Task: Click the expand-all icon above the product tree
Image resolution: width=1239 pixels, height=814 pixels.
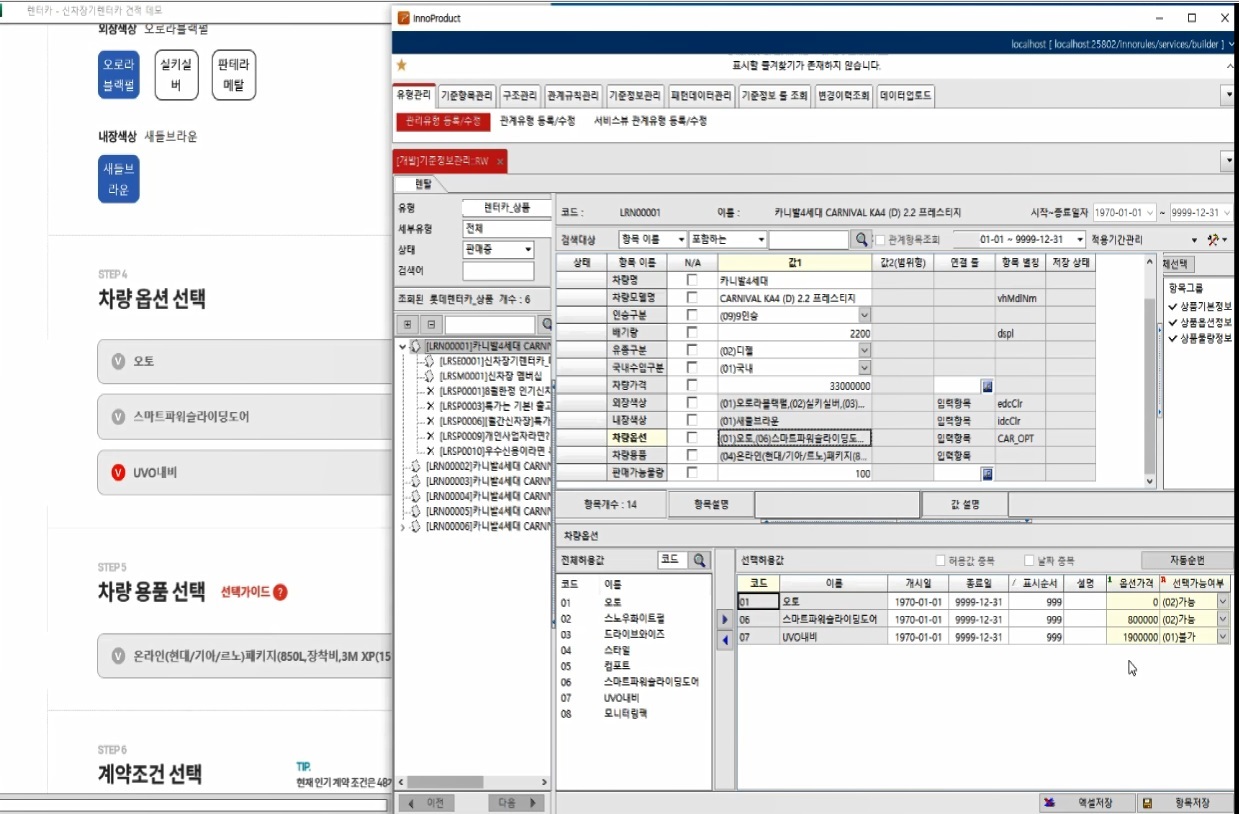Action: pos(408,325)
